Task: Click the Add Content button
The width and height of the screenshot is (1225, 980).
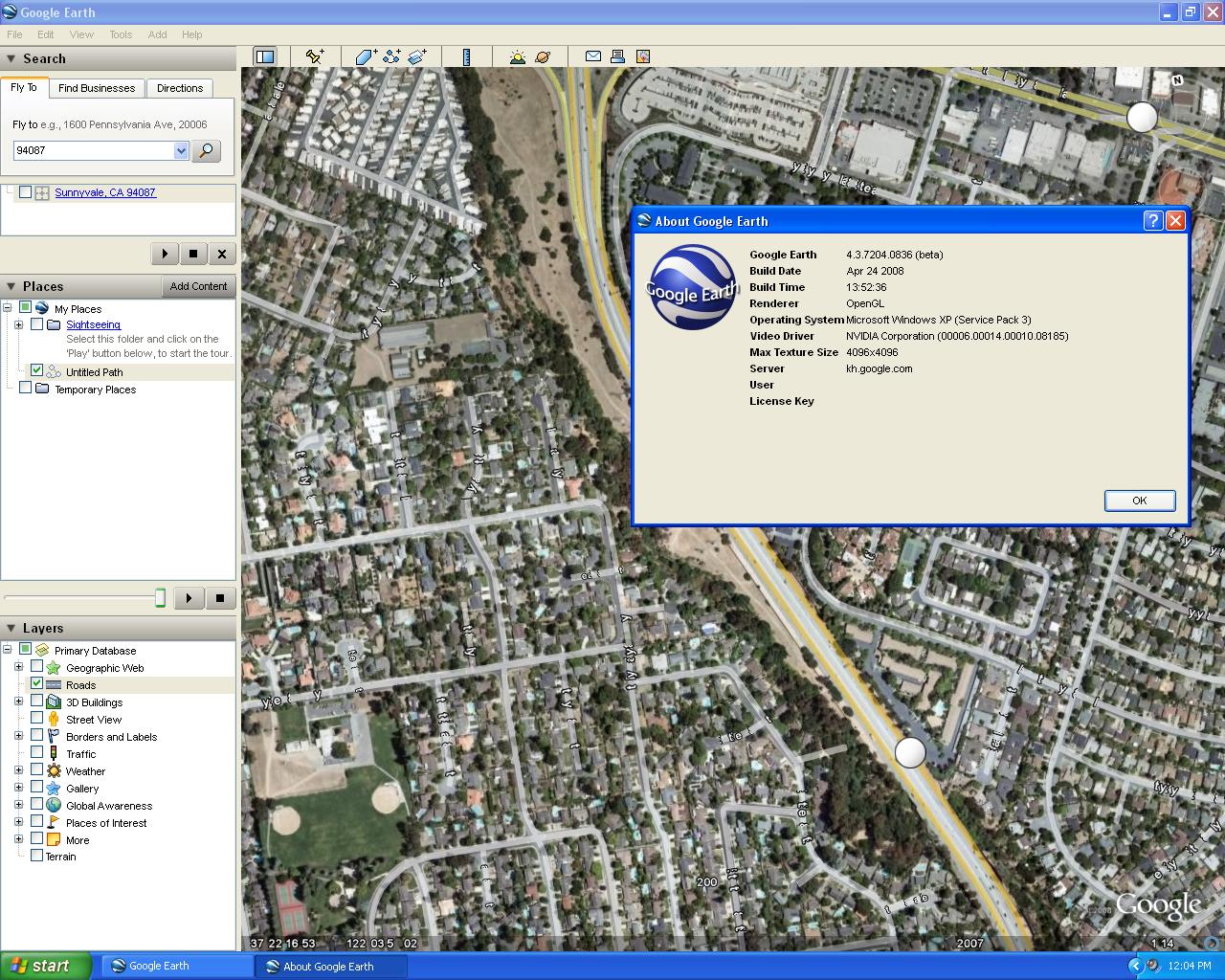Action: (x=198, y=286)
